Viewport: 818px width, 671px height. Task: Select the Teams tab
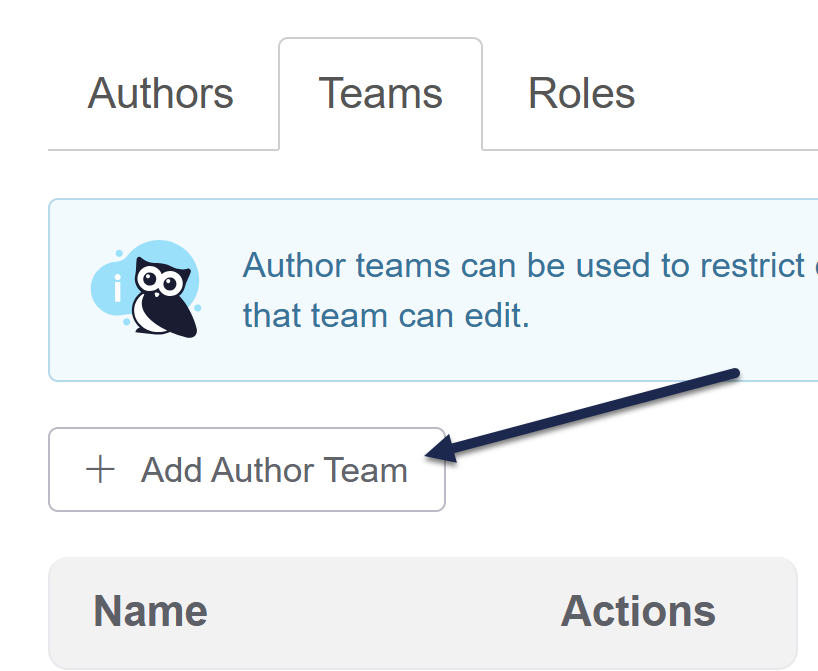(x=380, y=94)
